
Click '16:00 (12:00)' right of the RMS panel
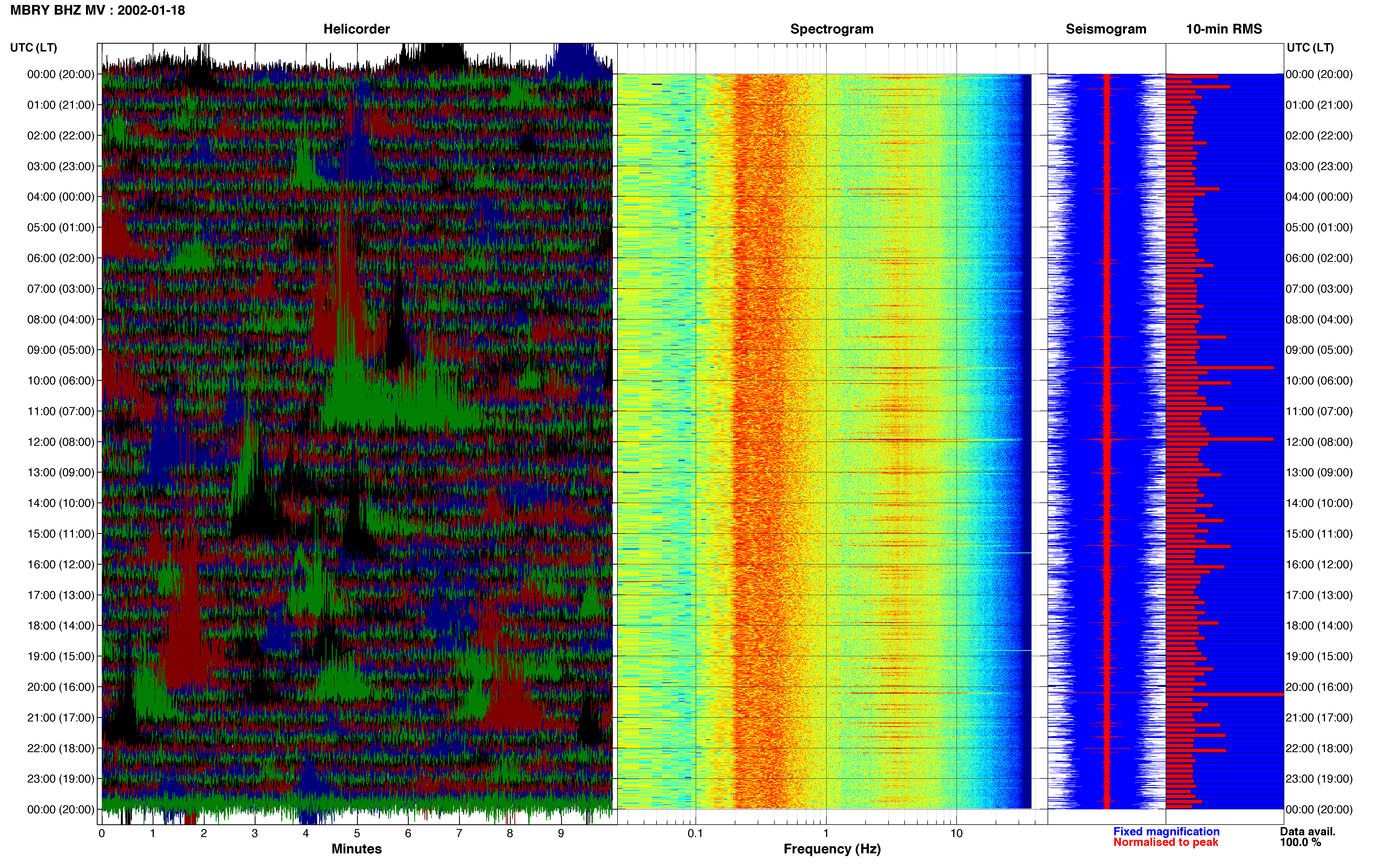1319,564
